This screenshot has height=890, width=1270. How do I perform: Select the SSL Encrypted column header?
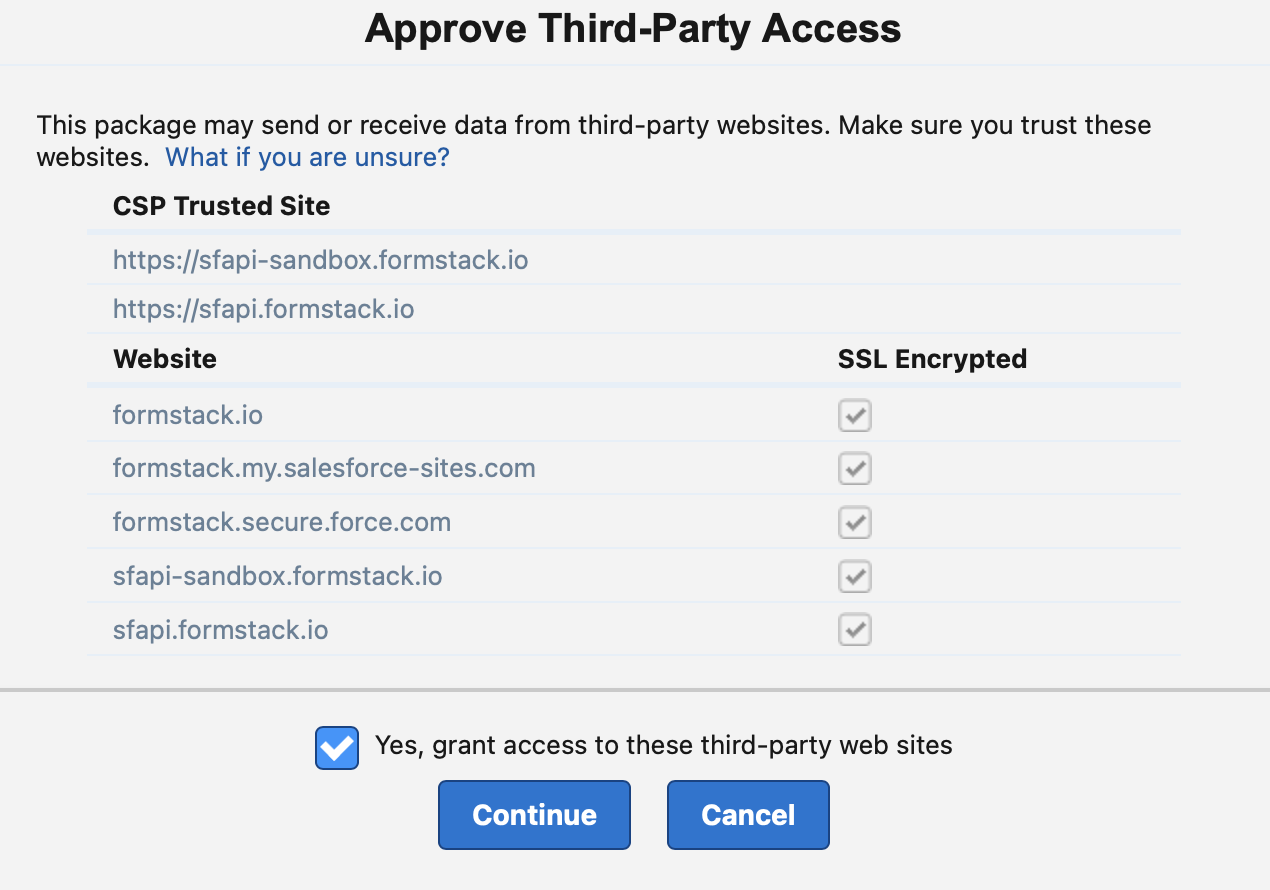(931, 358)
